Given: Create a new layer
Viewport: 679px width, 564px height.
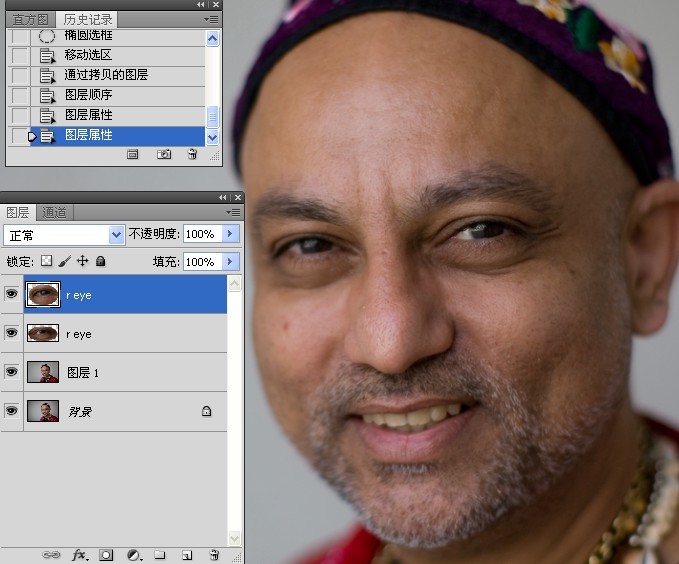Looking at the screenshot, I should point(187,555).
